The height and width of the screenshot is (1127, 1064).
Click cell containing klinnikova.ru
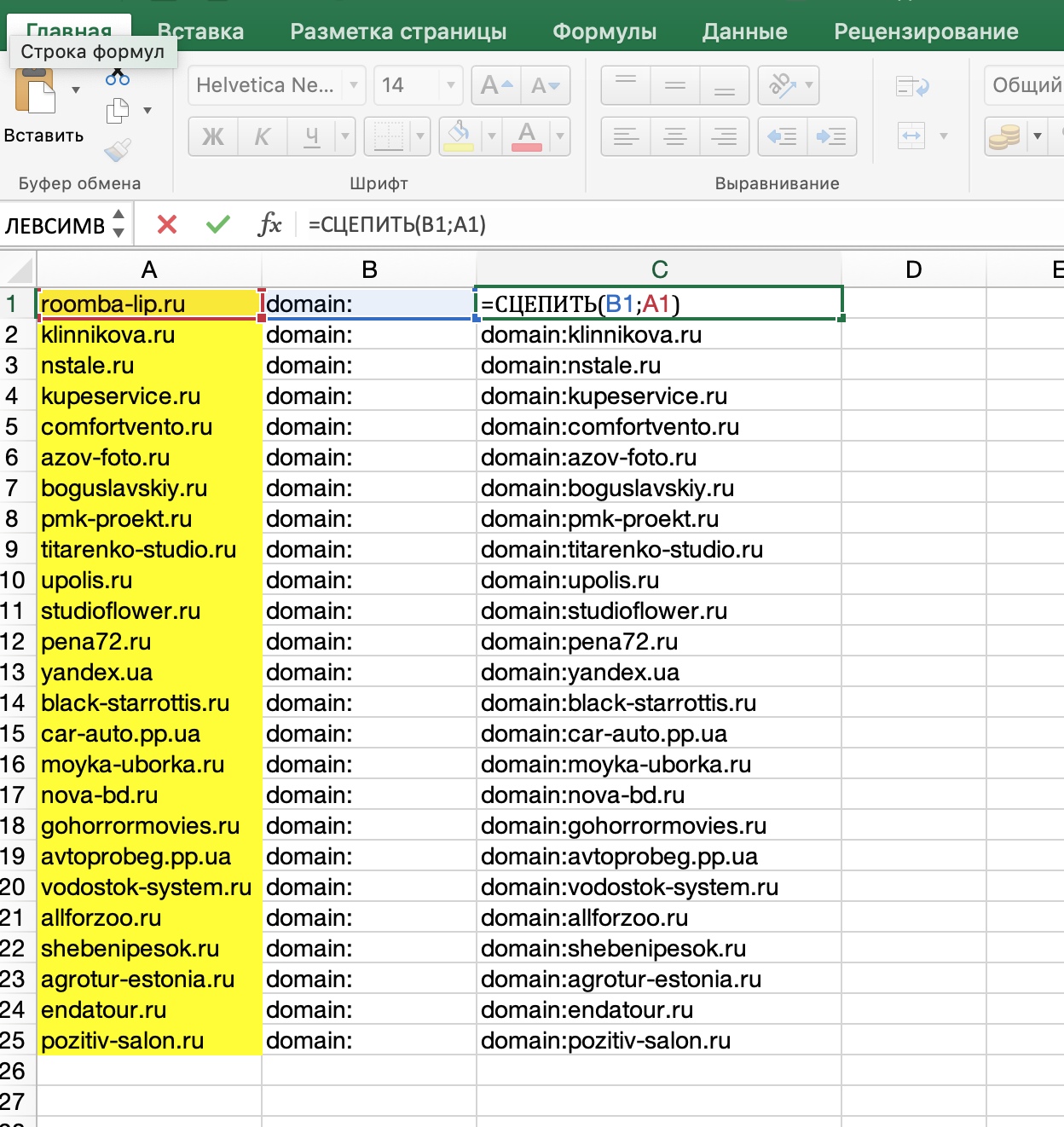coord(149,334)
